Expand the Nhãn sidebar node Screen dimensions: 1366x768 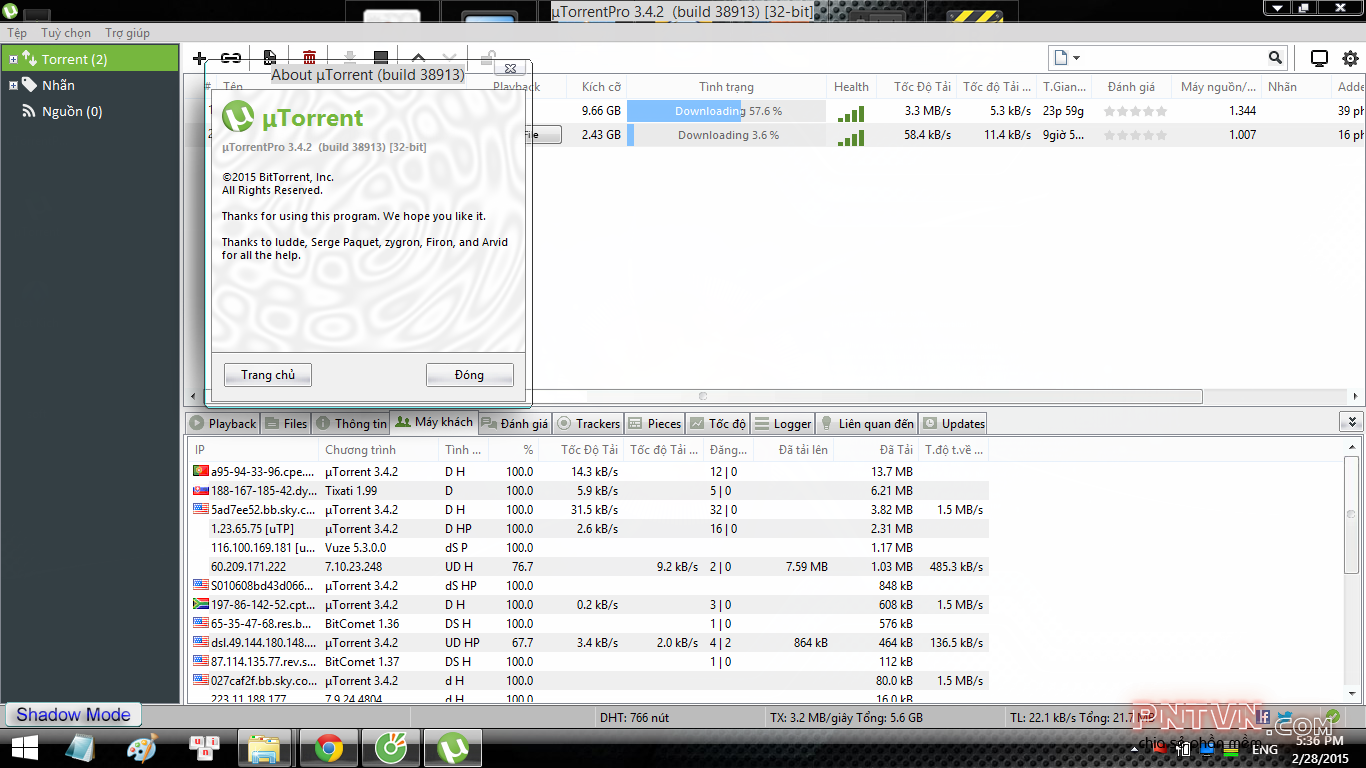13,85
